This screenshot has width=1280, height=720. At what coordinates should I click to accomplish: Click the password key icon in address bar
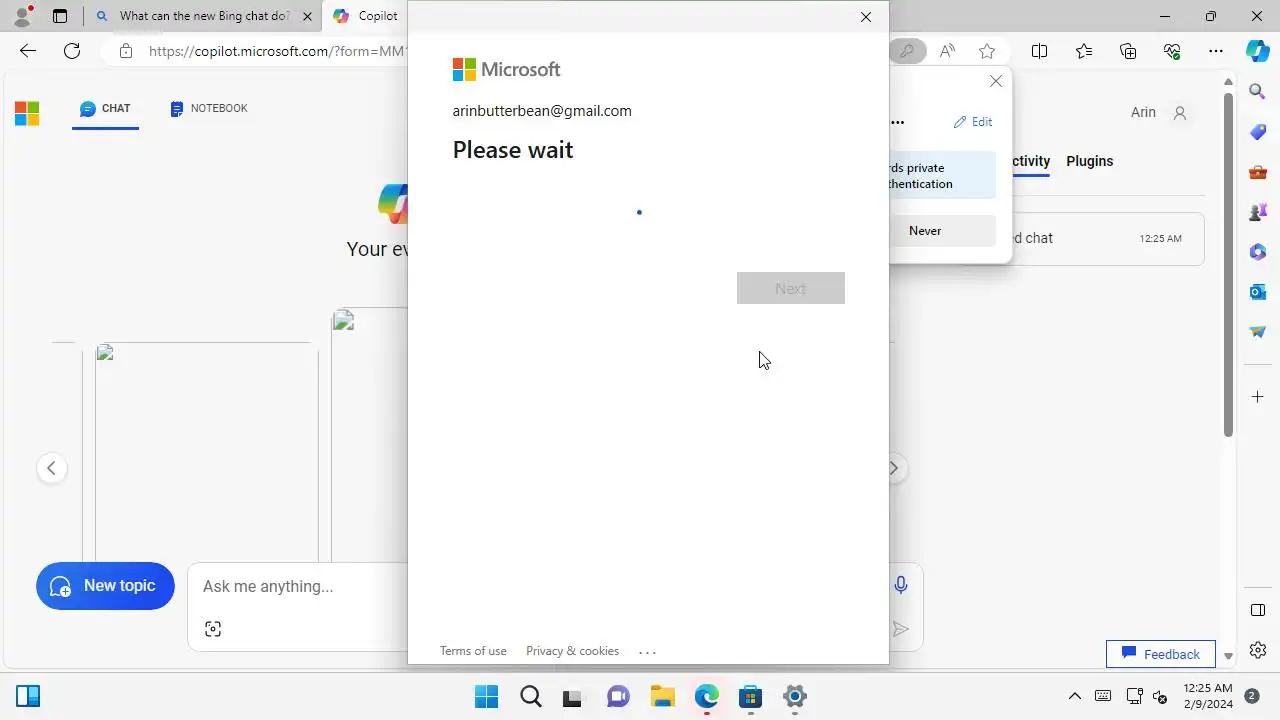[906, 51]
